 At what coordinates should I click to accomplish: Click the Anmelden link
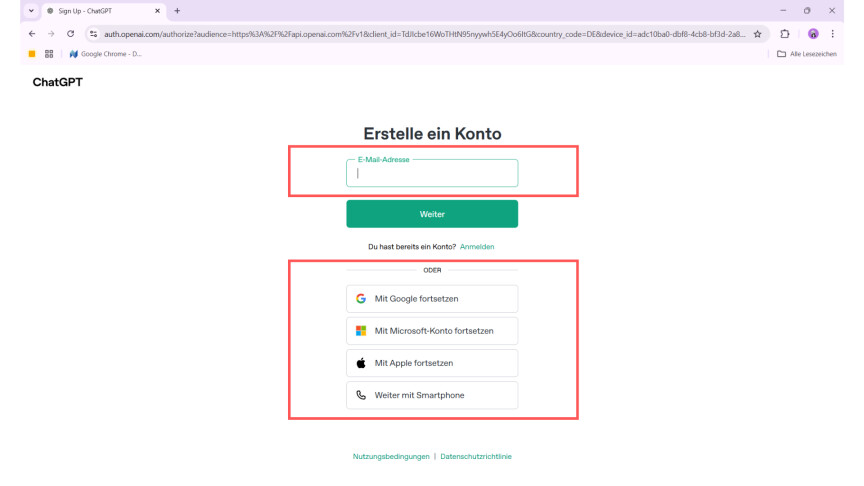click(x=477, y=246)
